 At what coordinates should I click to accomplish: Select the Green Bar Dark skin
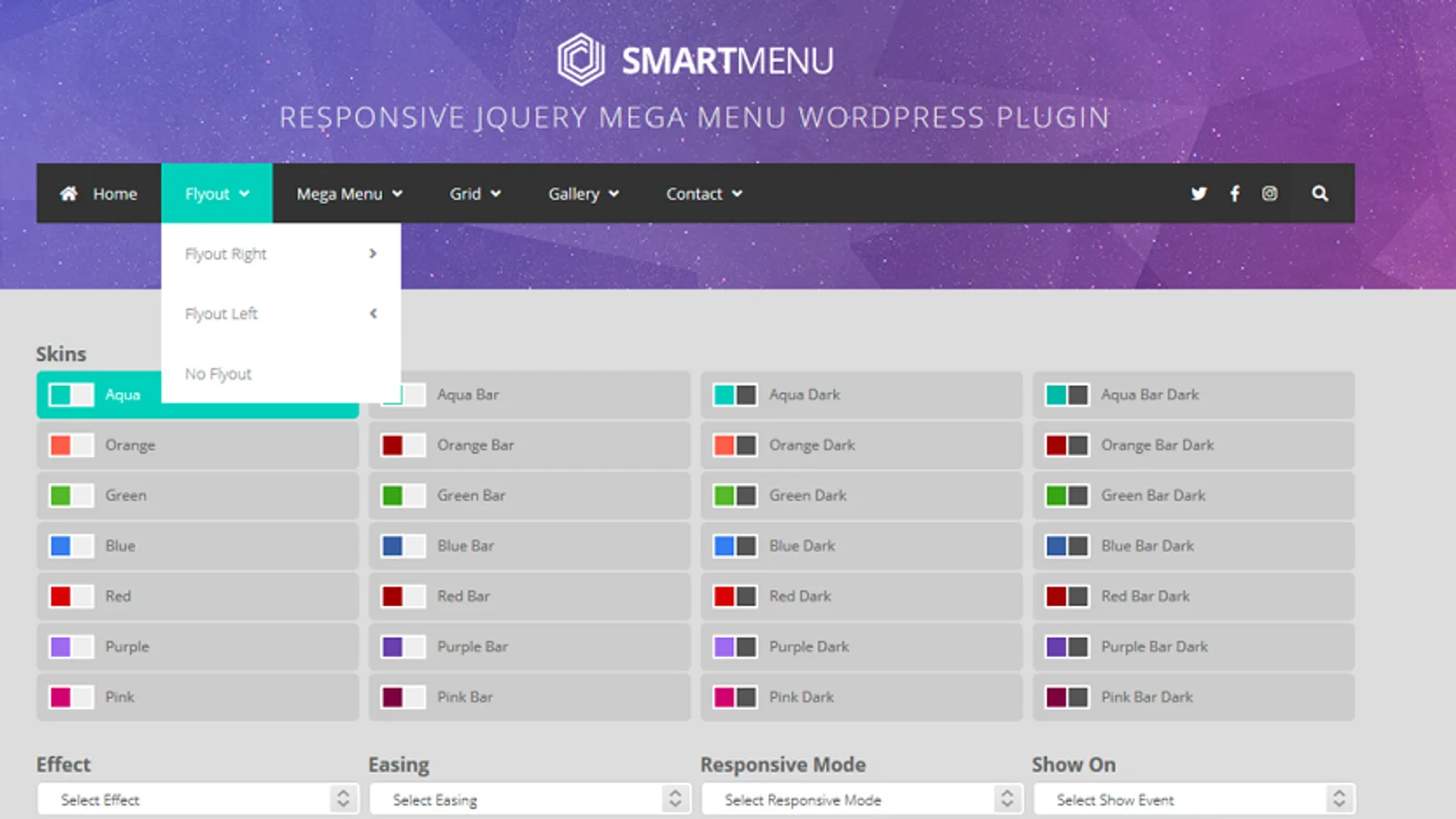[1194, 495]
